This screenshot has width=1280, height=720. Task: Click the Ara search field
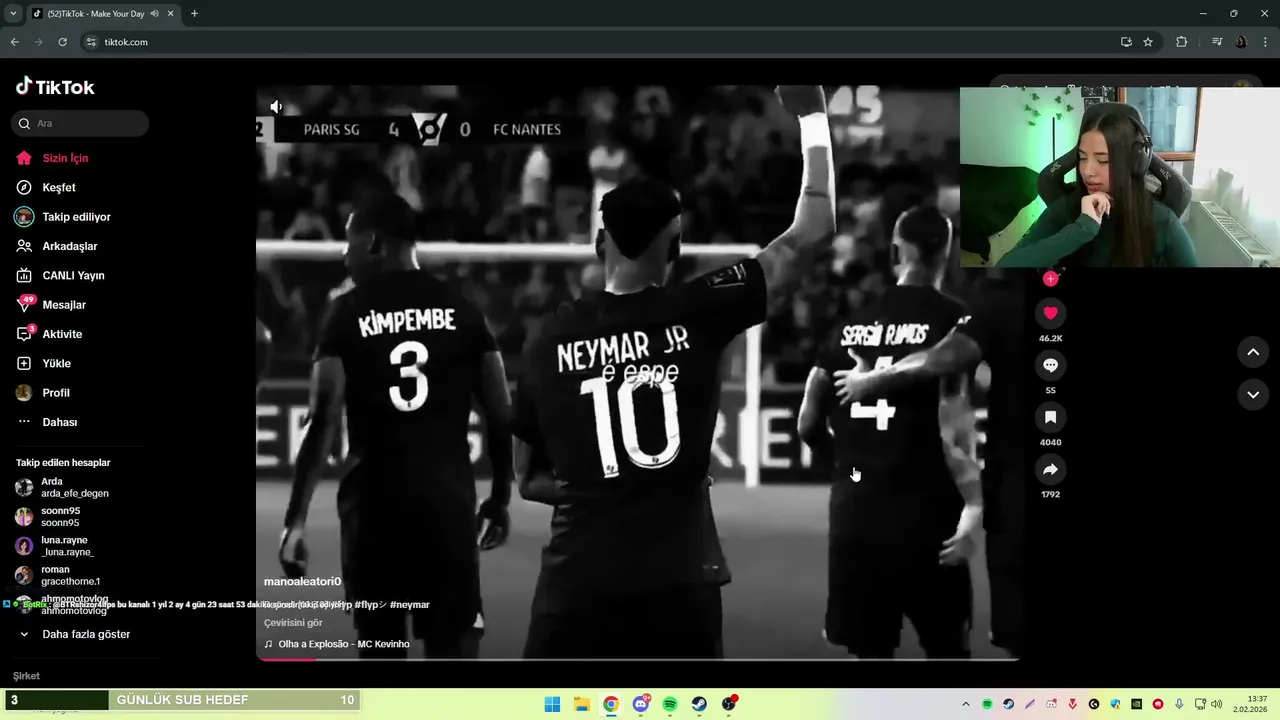[81, 123]
